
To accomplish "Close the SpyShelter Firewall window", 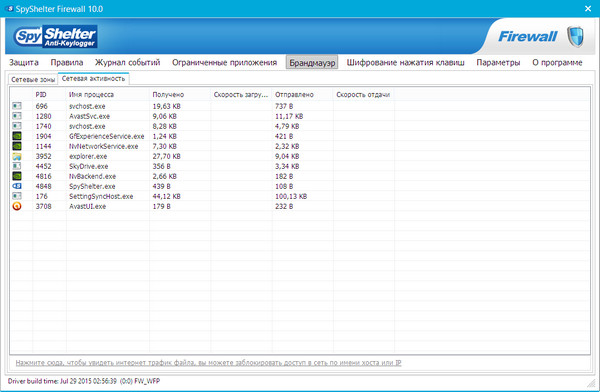I will click(588, 8).
